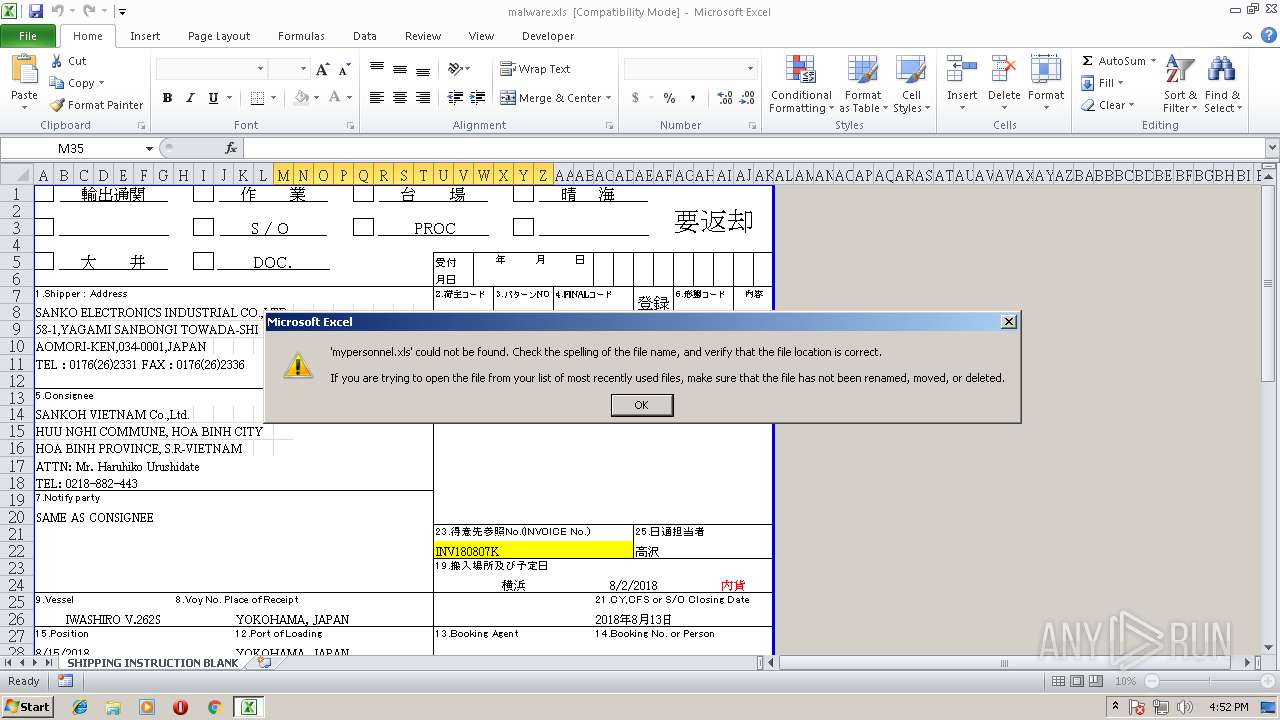The width and height of the screenshot is (1280, 720).
Task: Click the Orientation text-angle icon
Action: click(x=456, y=69)
